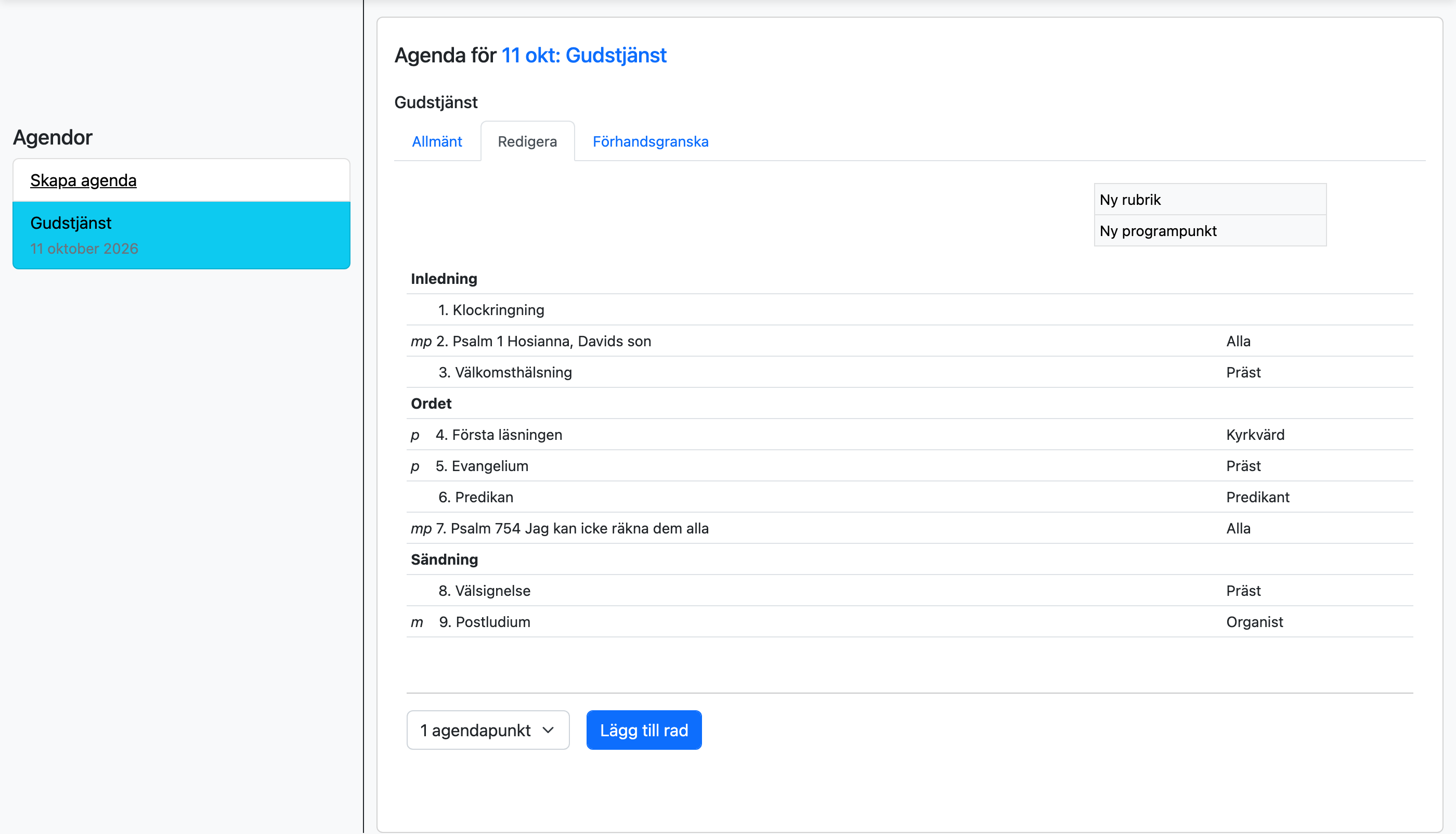1456x834 pixels.
Task: Click the Ny rubrik item
Action: pyautogui.click(x=1210, y=199)
